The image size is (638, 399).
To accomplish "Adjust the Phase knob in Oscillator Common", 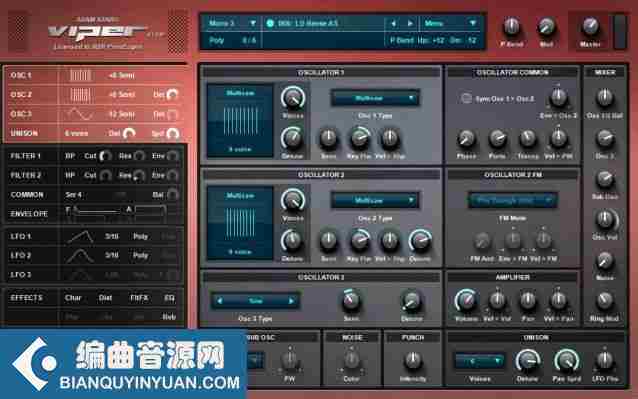I will point(466,139).
